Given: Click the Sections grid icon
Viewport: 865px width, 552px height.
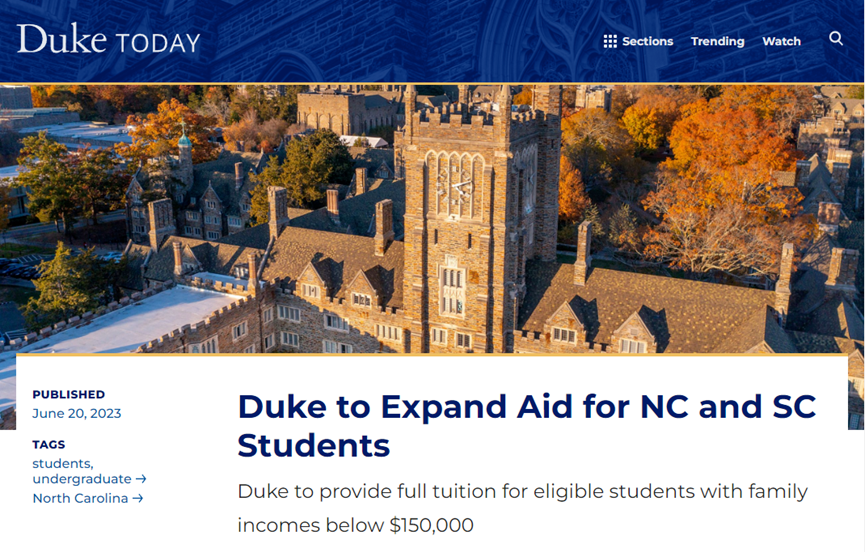Looking at the screenshot, I should coord(610,41).
